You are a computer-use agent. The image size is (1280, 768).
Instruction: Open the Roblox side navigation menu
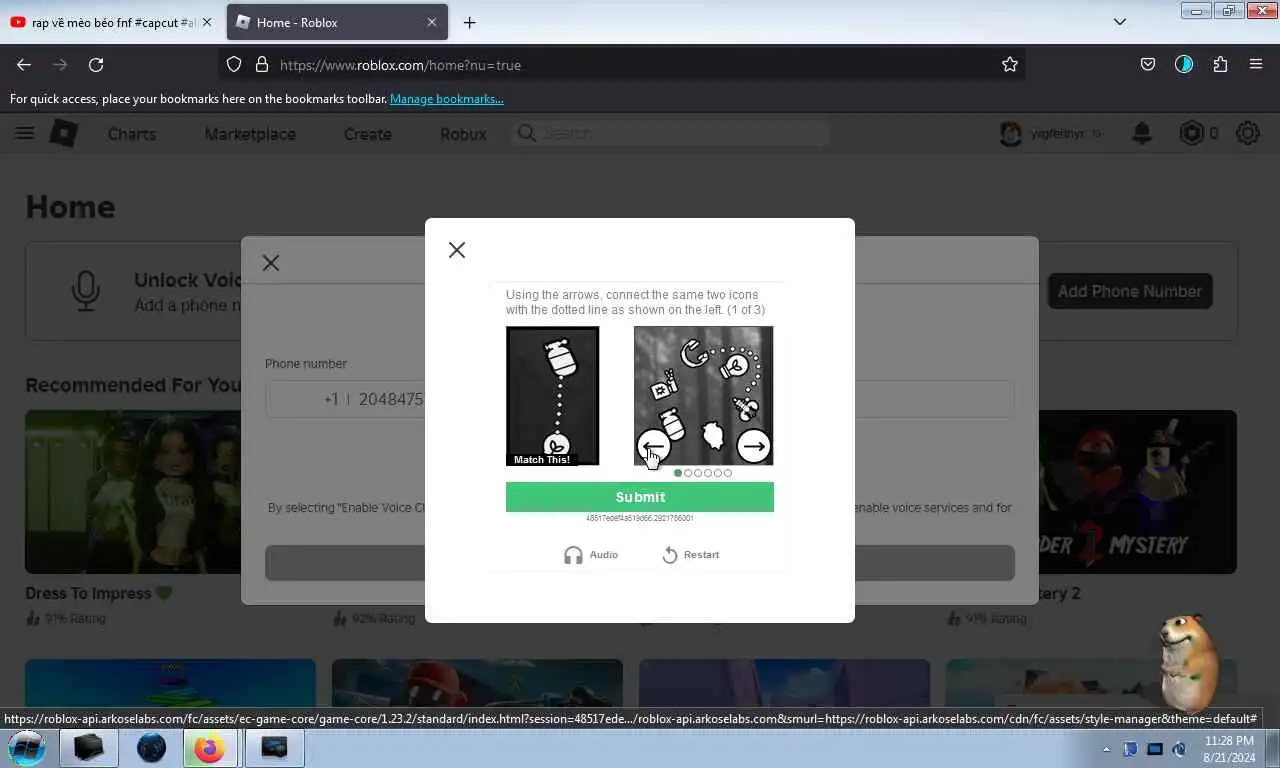coord(24,133)
